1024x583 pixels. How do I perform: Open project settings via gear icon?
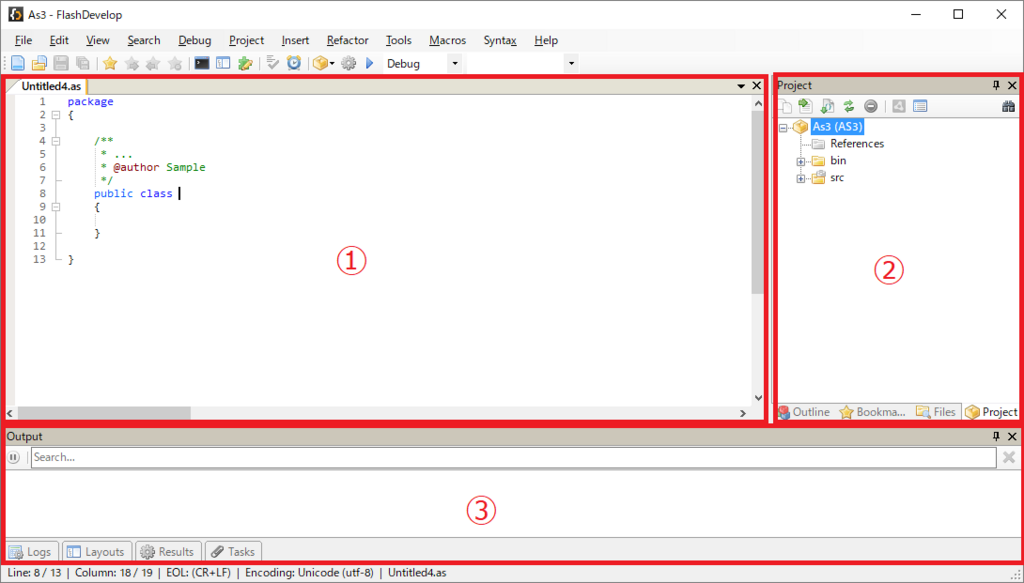(x=349, y=63)
